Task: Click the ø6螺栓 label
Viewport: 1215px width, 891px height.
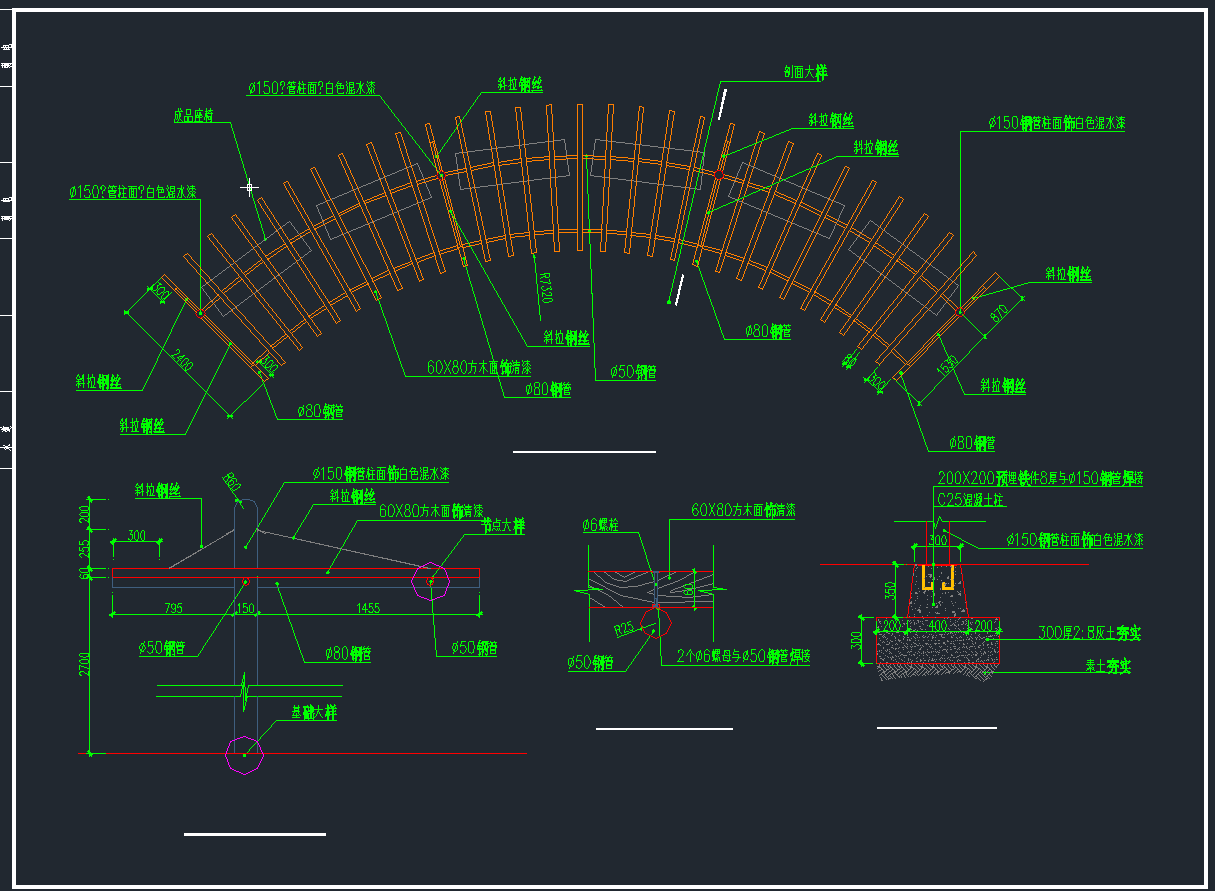Action: click(602, 524)
